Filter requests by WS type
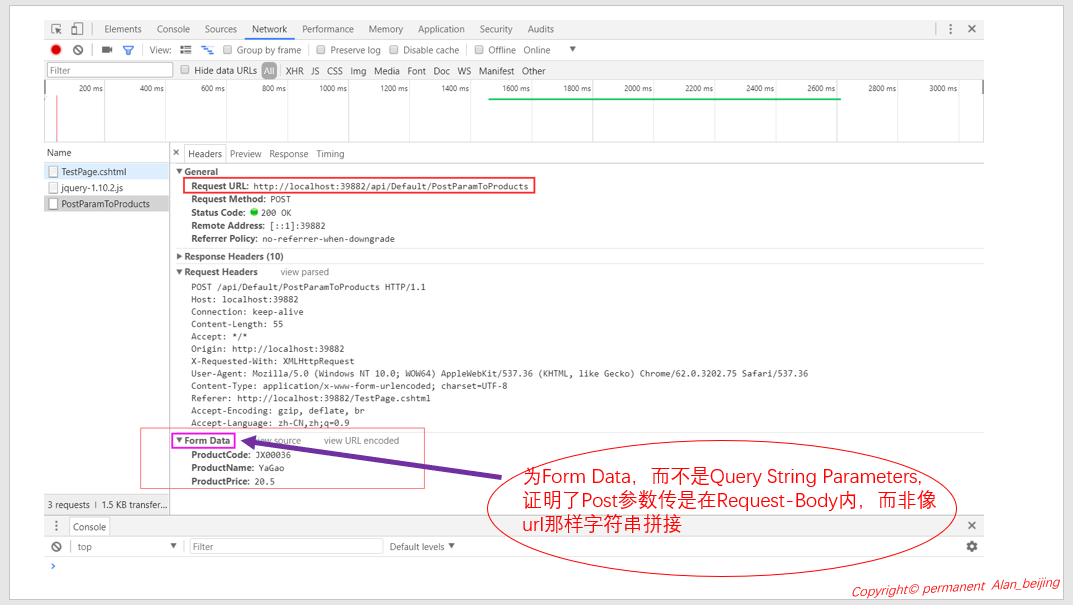This screenshot has height=605, width=1073. [464, 70]
